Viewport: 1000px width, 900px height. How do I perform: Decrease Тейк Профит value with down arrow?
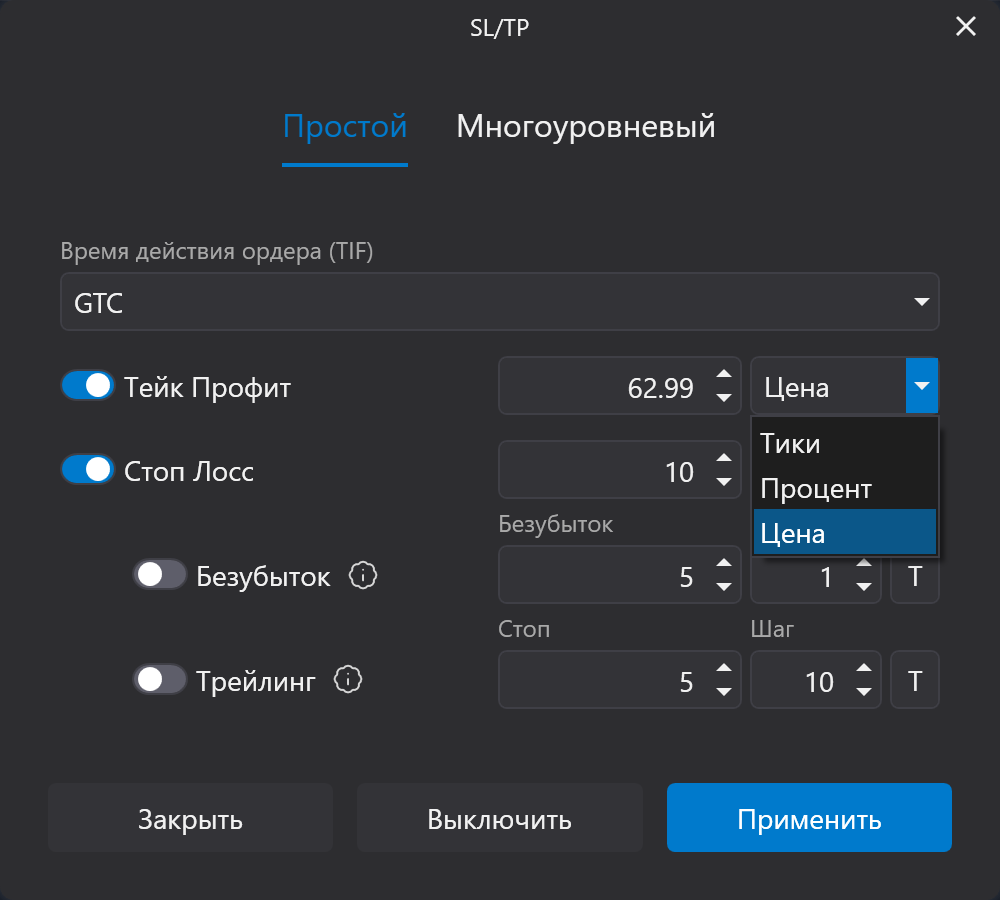pyautogui.click(x=724, y=397)
